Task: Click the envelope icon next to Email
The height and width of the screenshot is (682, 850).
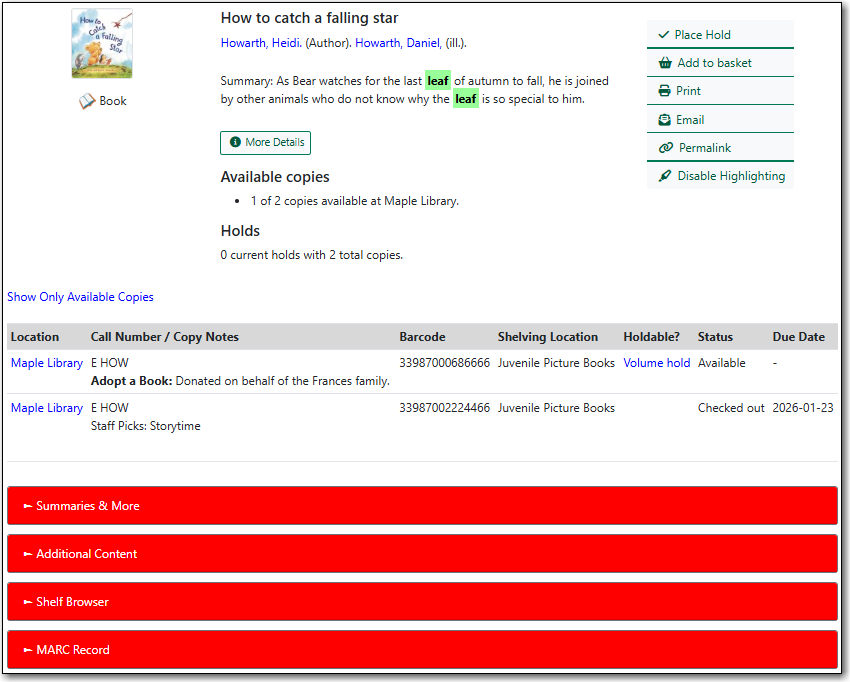Action: (663, 119)
